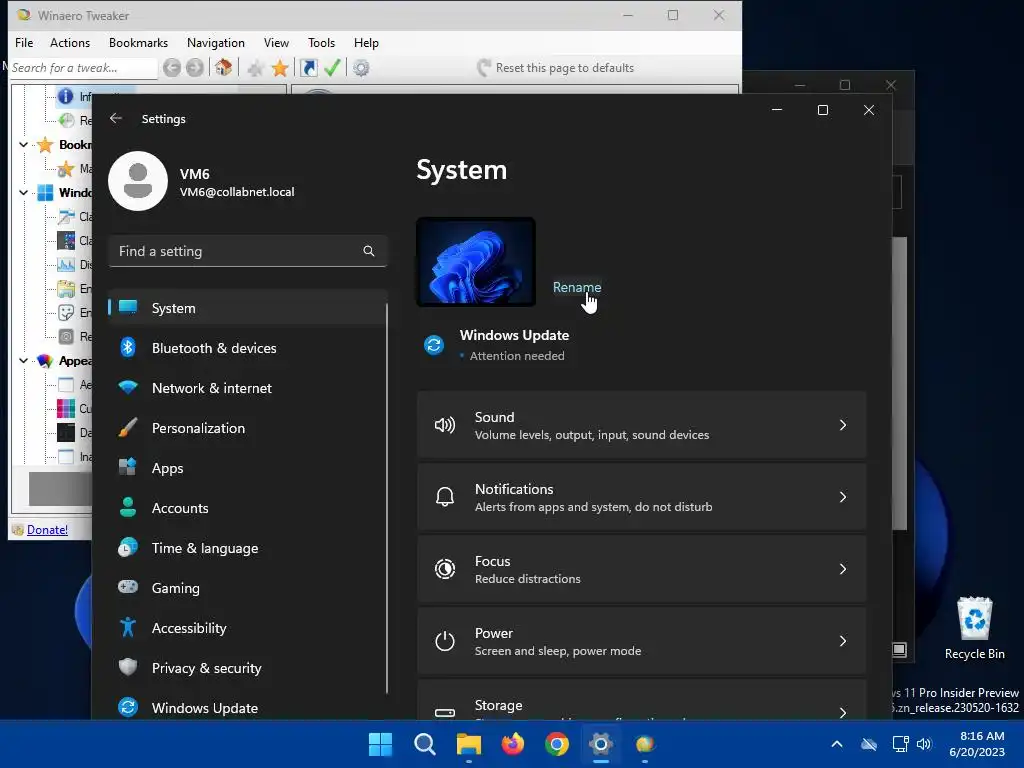Open the Navigation menu in Winaero Tweaker
Image resolution: width=1024 pixels, height=768 pixels.
coord(216,42)
